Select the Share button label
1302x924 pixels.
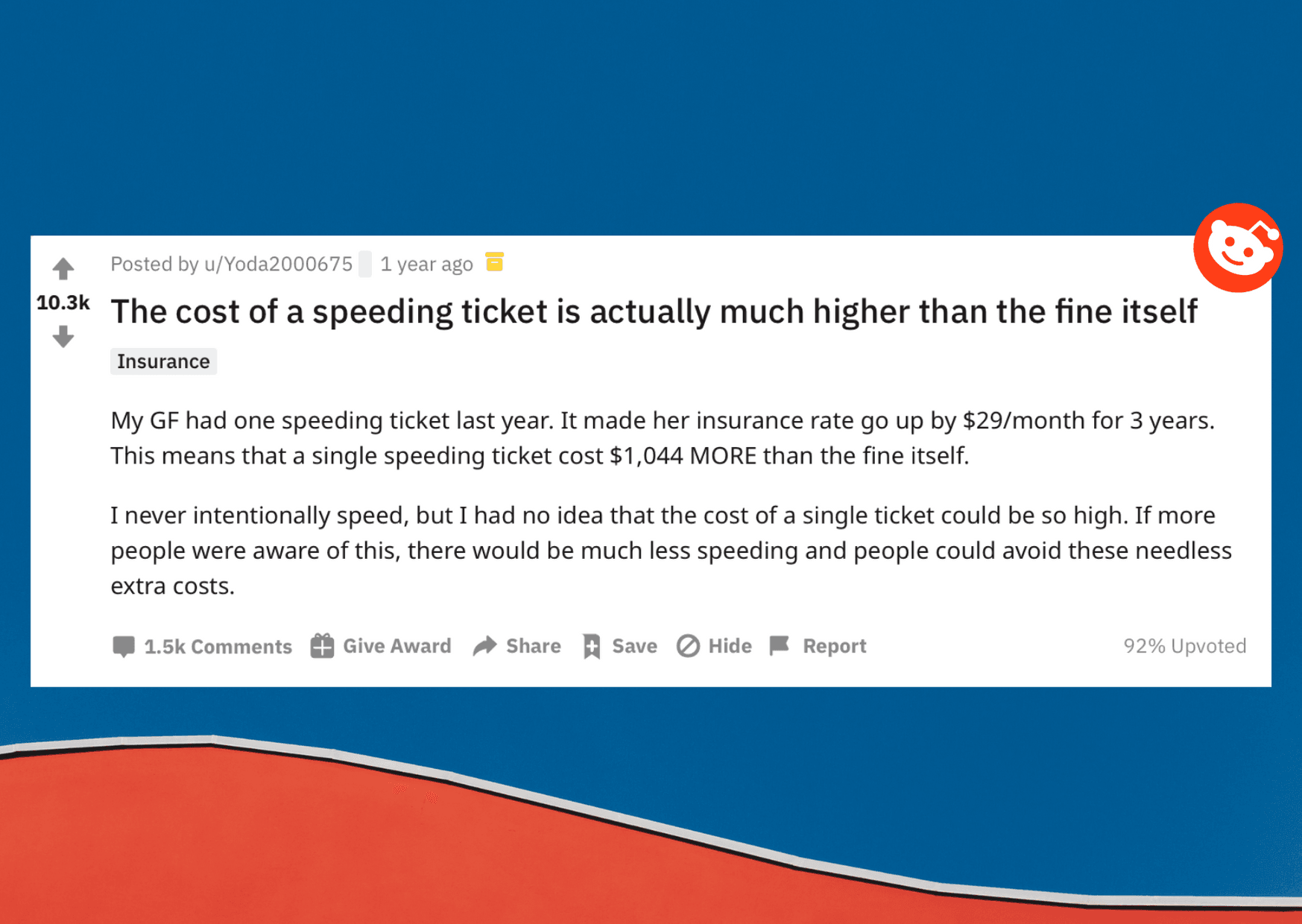pyautogui.click(x=533, y=646)
